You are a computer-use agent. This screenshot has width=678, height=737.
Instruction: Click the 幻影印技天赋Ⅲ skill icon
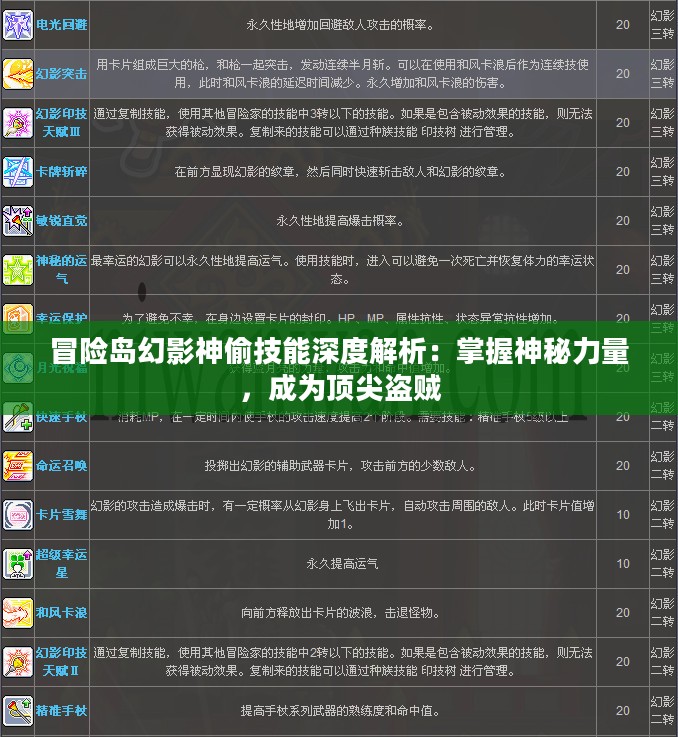pos(18,123)
